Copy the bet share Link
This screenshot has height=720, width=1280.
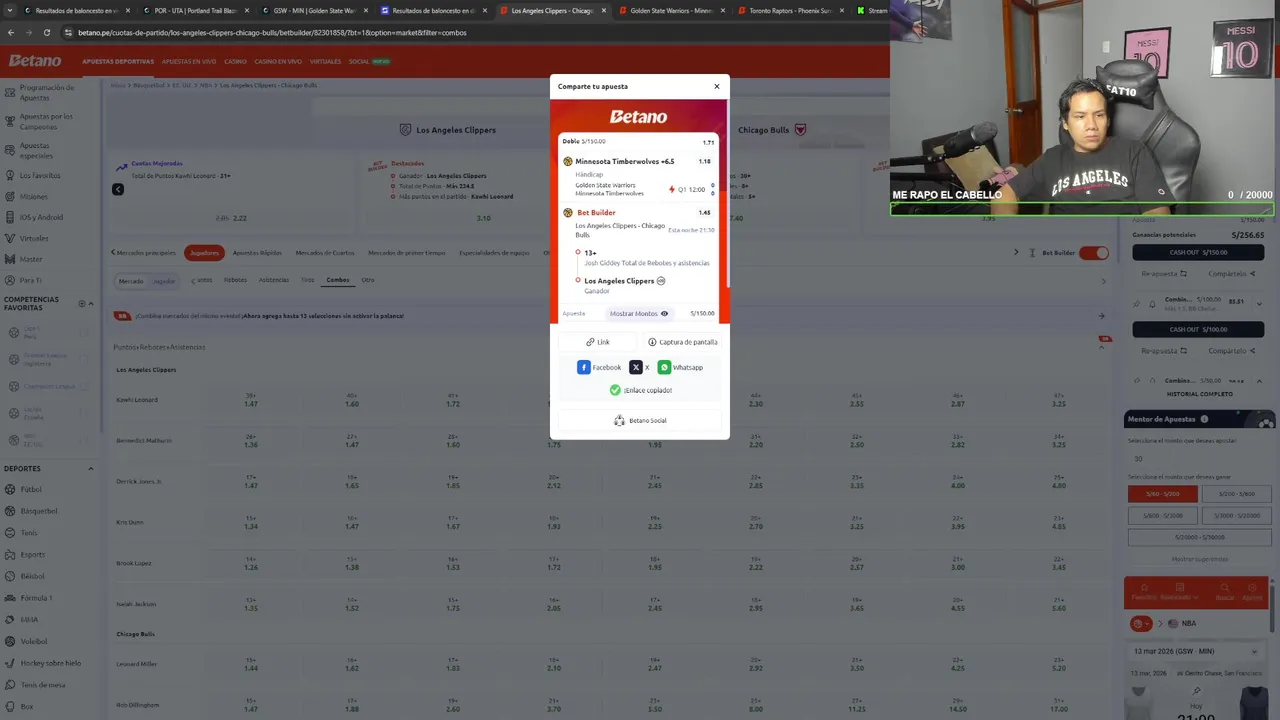click(598, 342)
